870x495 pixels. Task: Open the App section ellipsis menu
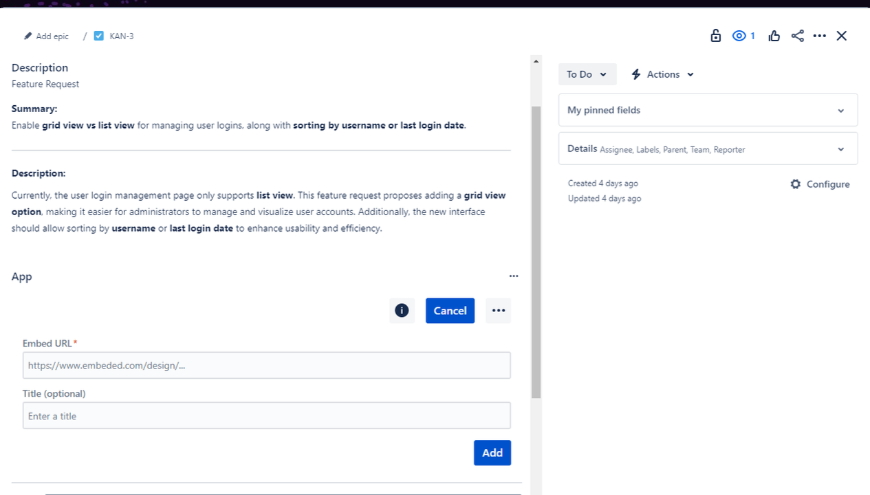click(x=514, y=276)
